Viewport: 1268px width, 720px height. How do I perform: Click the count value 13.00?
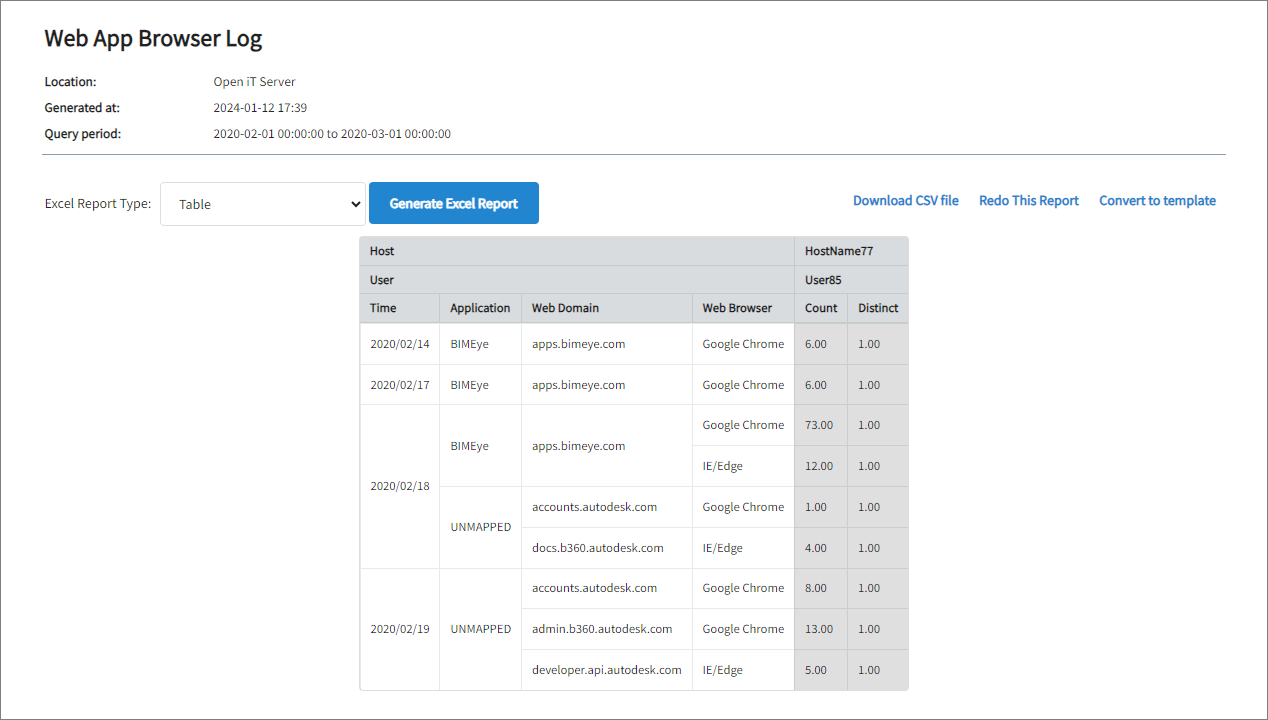pyautogui.click(x=820, y=629)
